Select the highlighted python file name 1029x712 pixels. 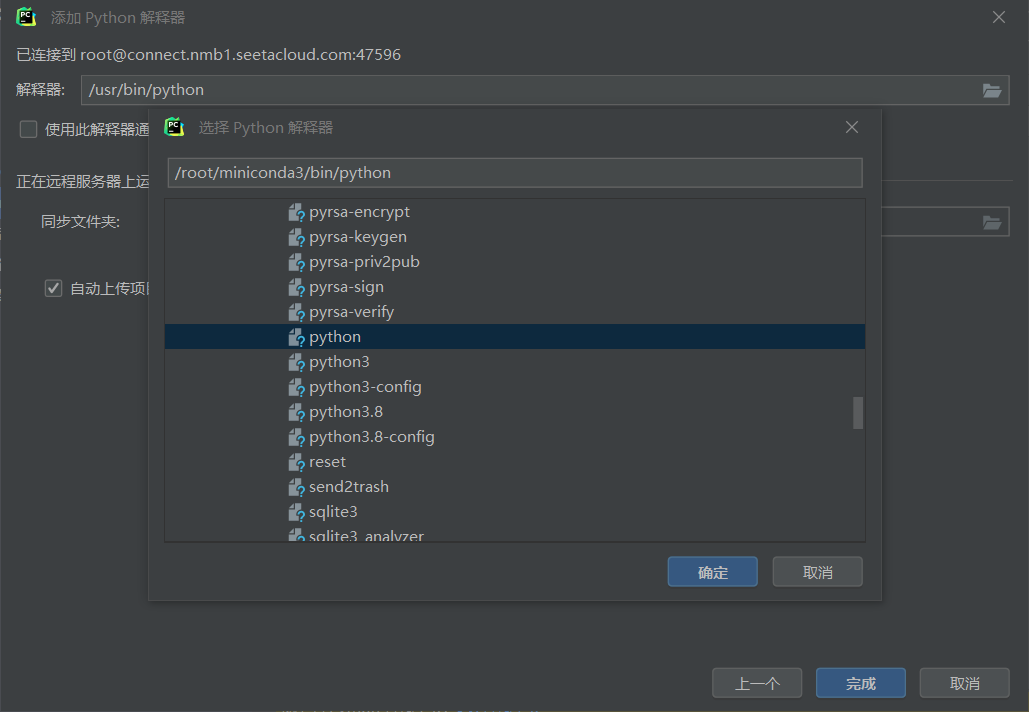[x=335, y=337]
